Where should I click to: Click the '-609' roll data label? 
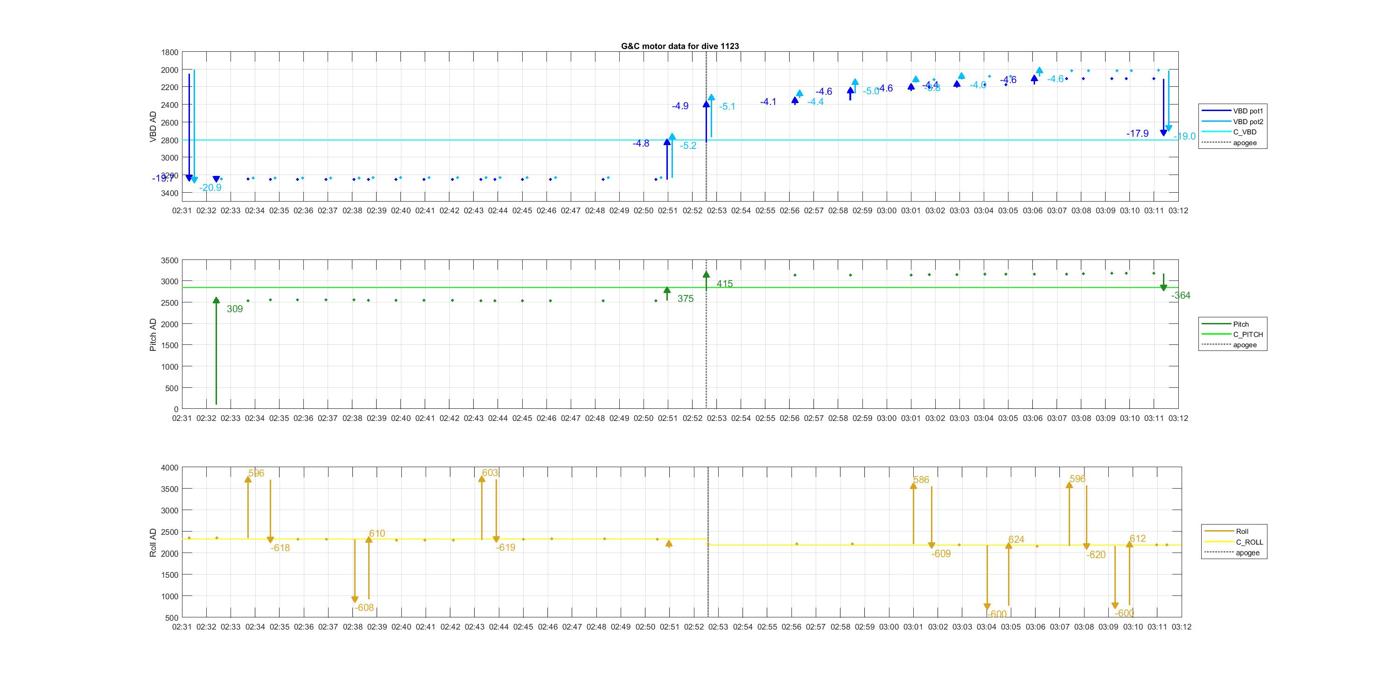pyautogui.click(x=941, y=554)
